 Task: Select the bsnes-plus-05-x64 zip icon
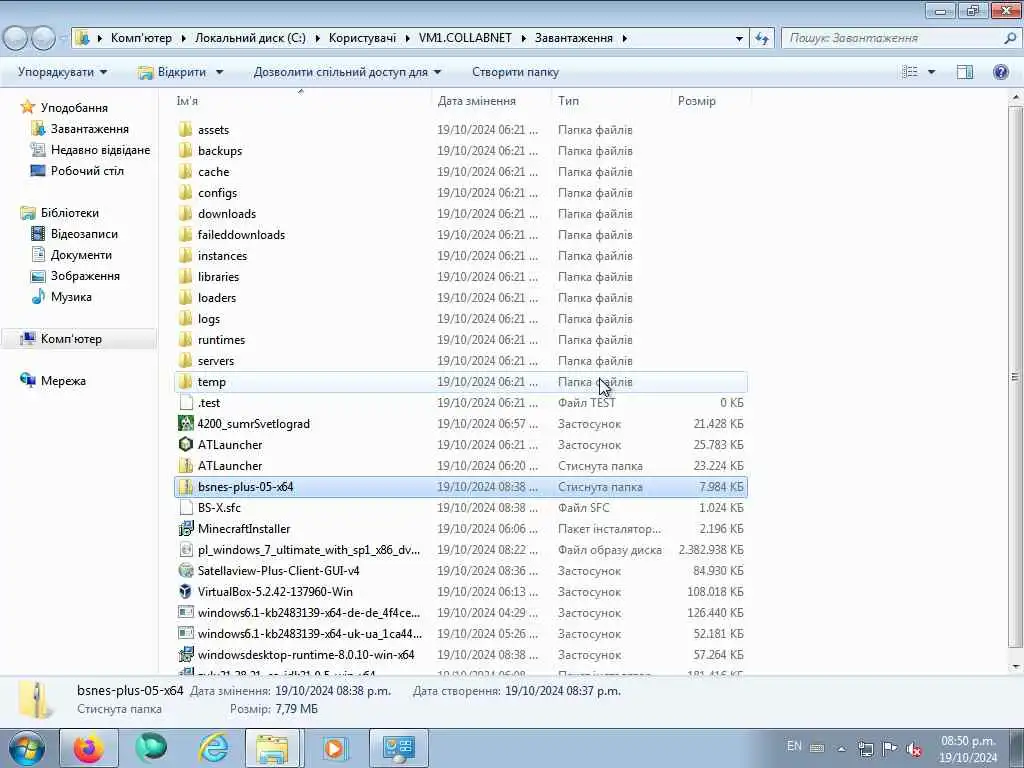point(185,487)
